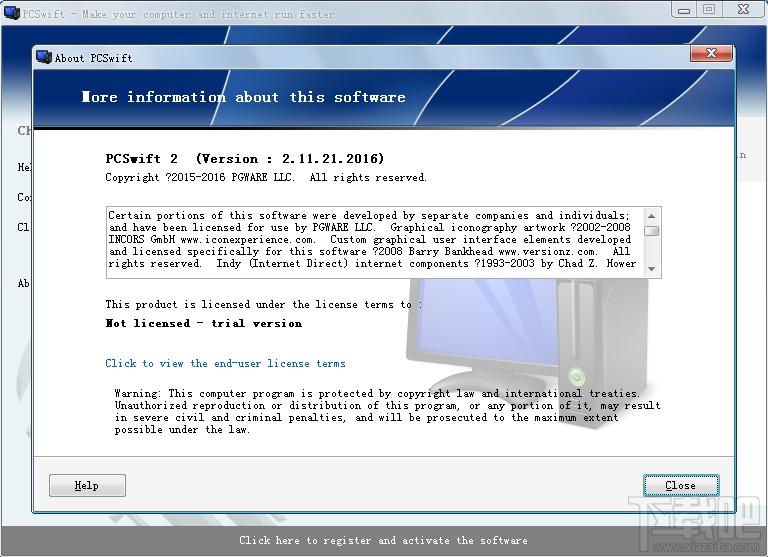Click the PCSwift main window title icon

click(x=12, y=13)
